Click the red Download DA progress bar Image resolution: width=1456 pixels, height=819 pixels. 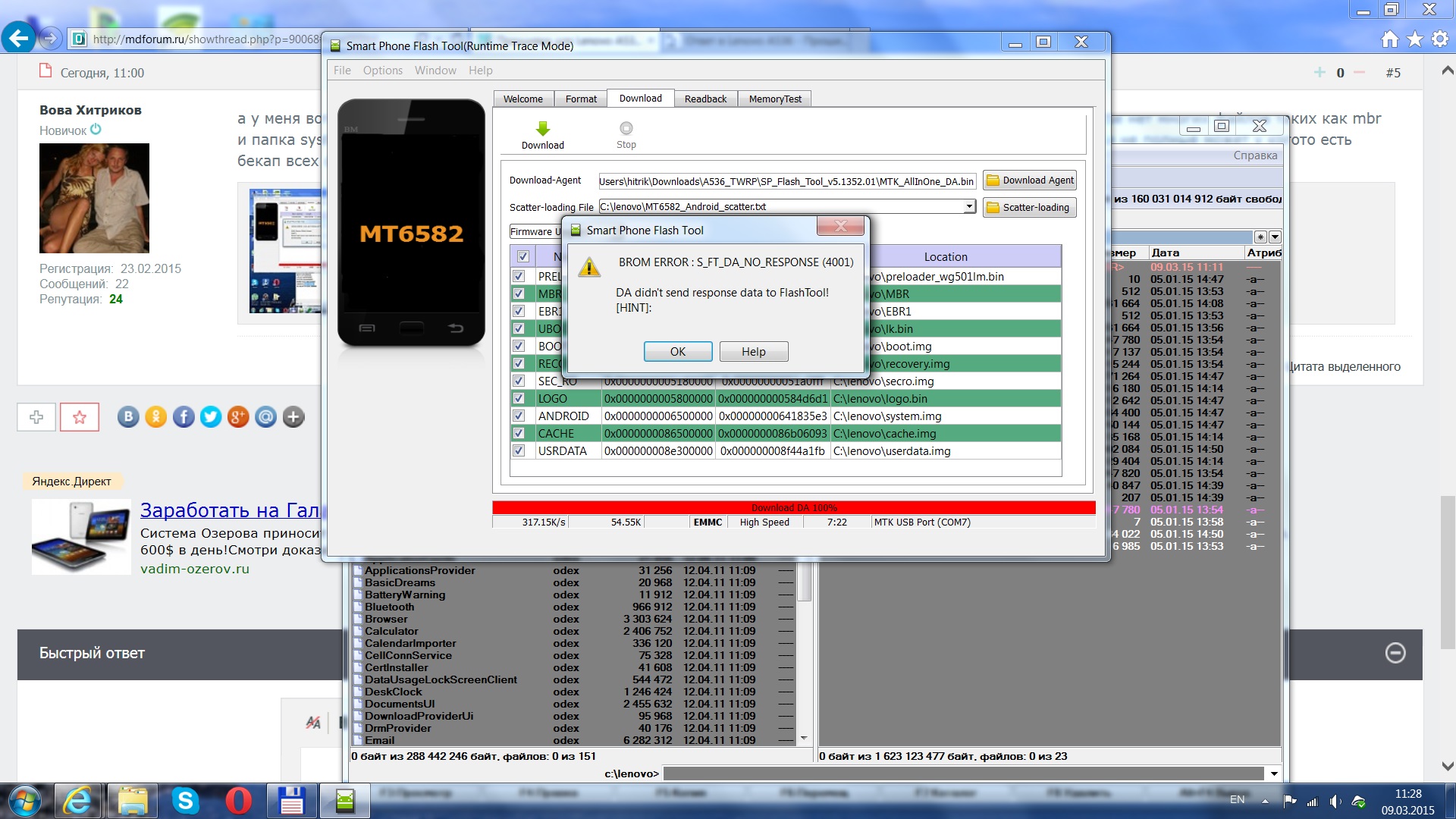793,507
